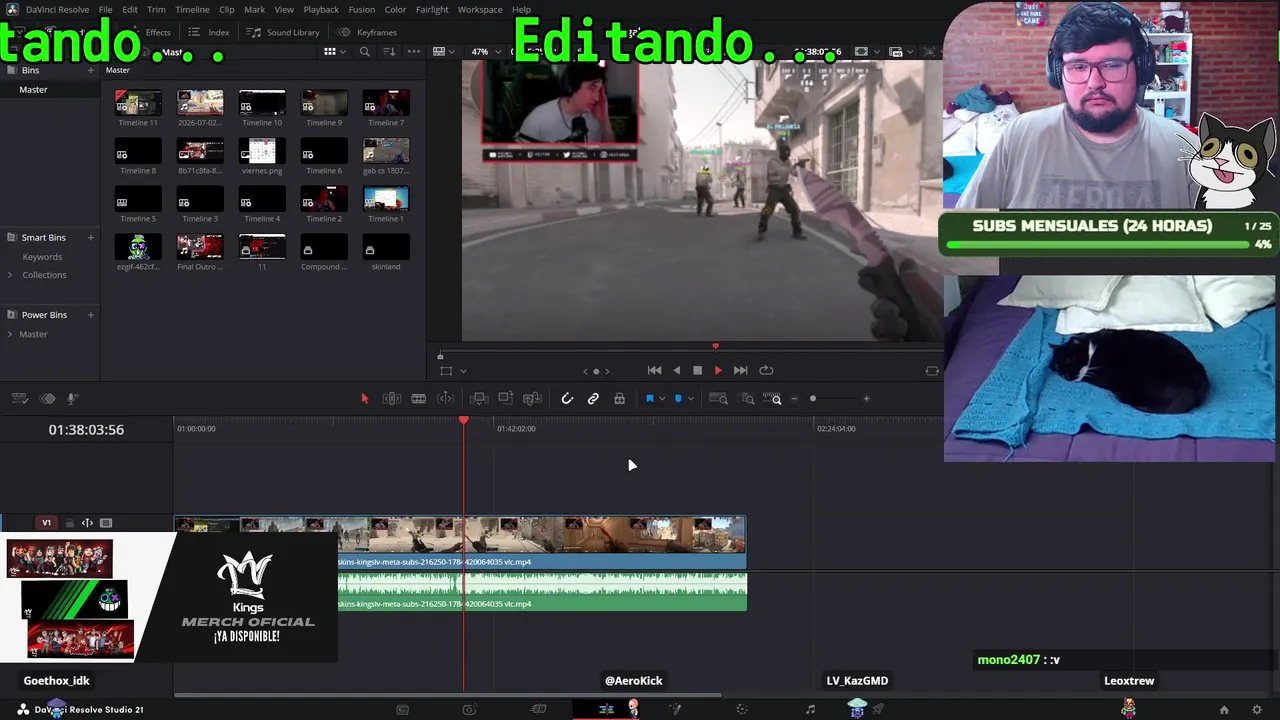Go to Project Manager home icon
1280x720 pixels.
tap(1224, 710)
